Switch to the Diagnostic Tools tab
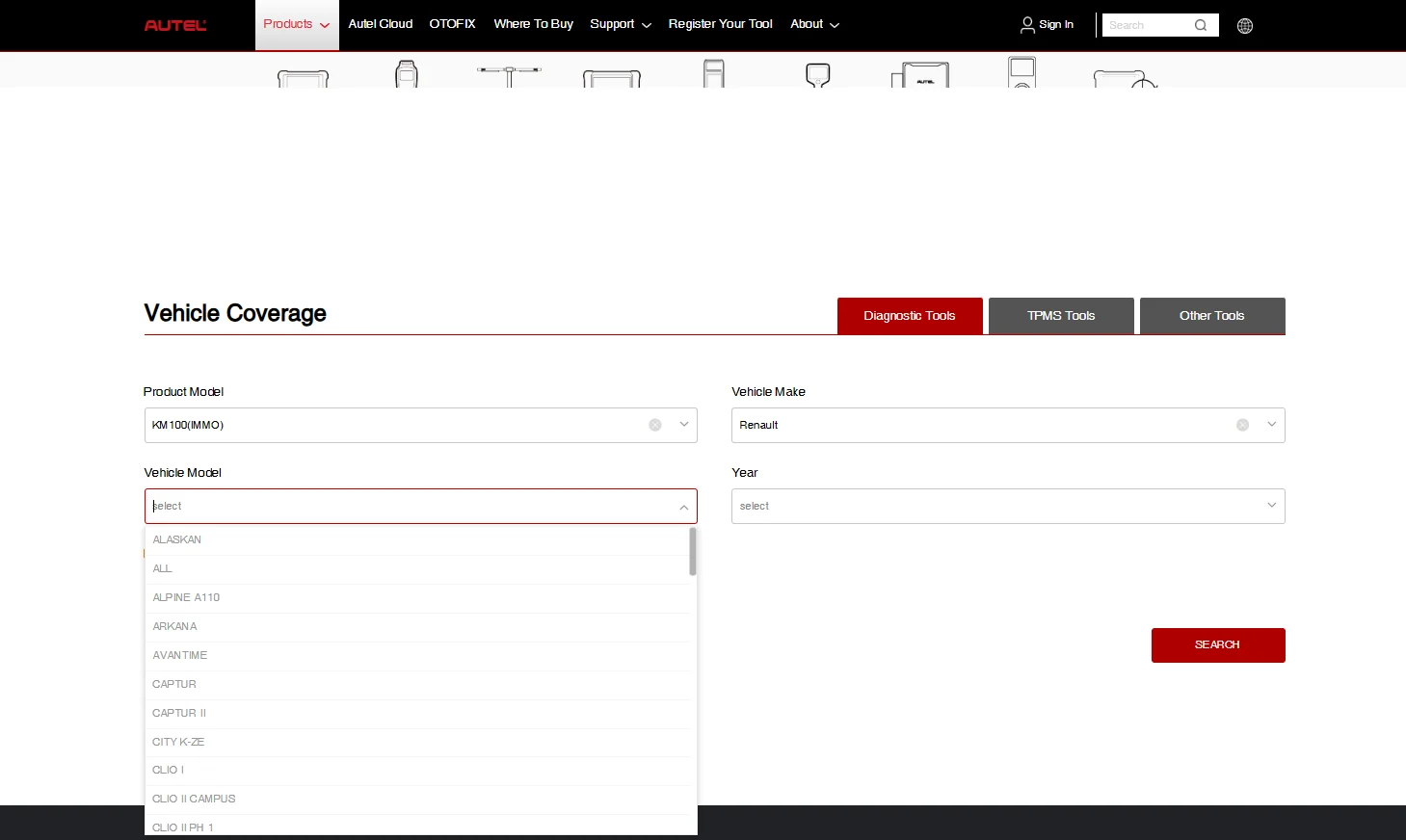The width and height of the screenshot is (1406, 840). point(910,316)
